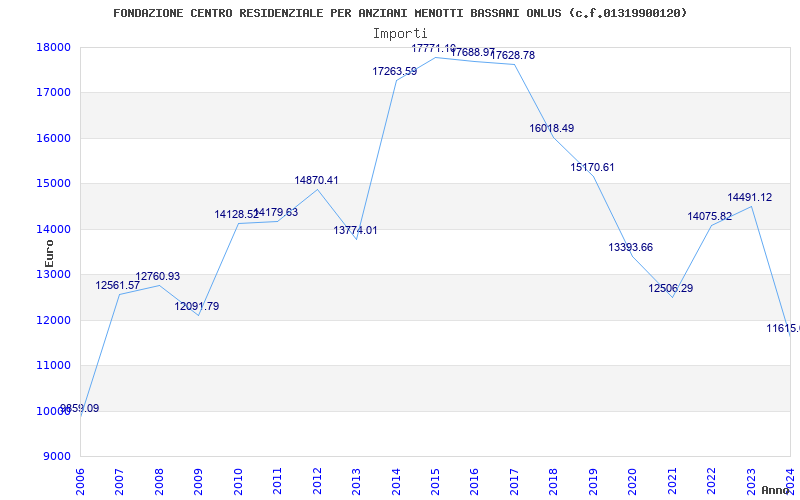Click x-axis year 2022
Screen dimensions: 800x500
click(x=712, y=482)
